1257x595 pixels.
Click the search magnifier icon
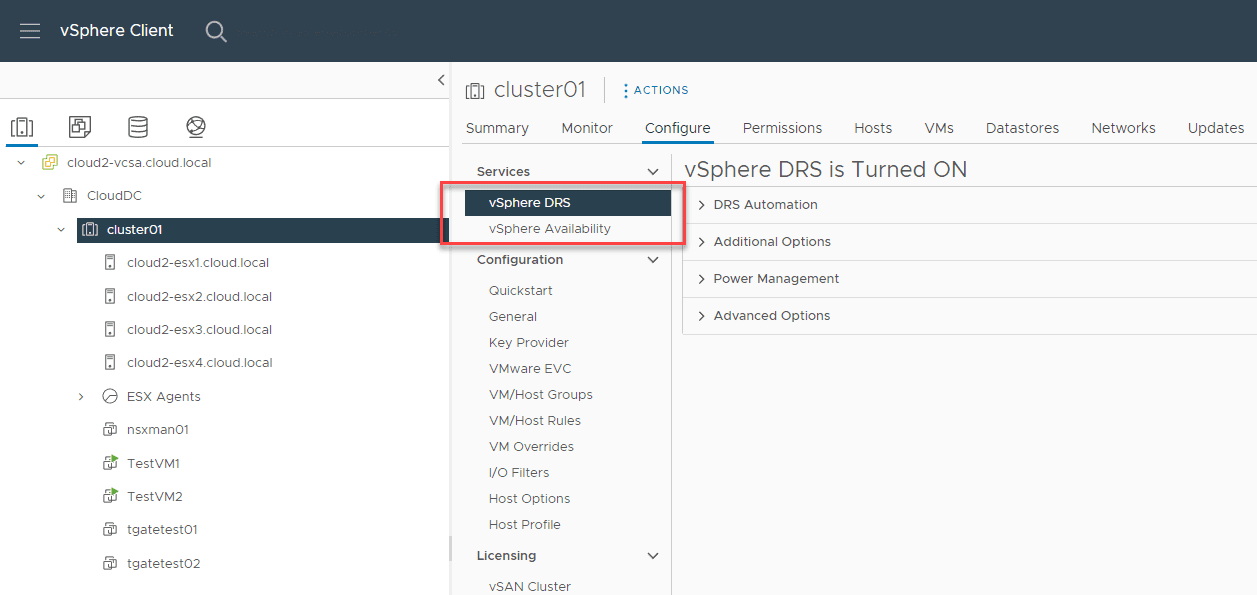tap(216, 31)
